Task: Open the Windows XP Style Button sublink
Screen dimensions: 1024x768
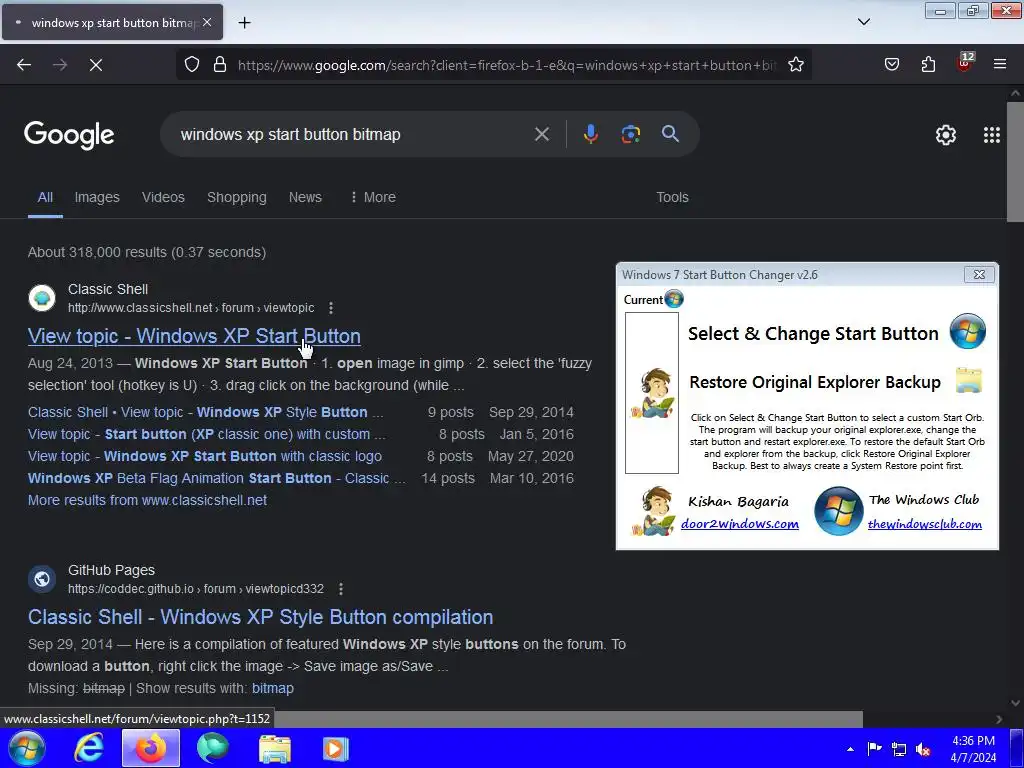Action: pyautogui.click(x=206, y=412)
